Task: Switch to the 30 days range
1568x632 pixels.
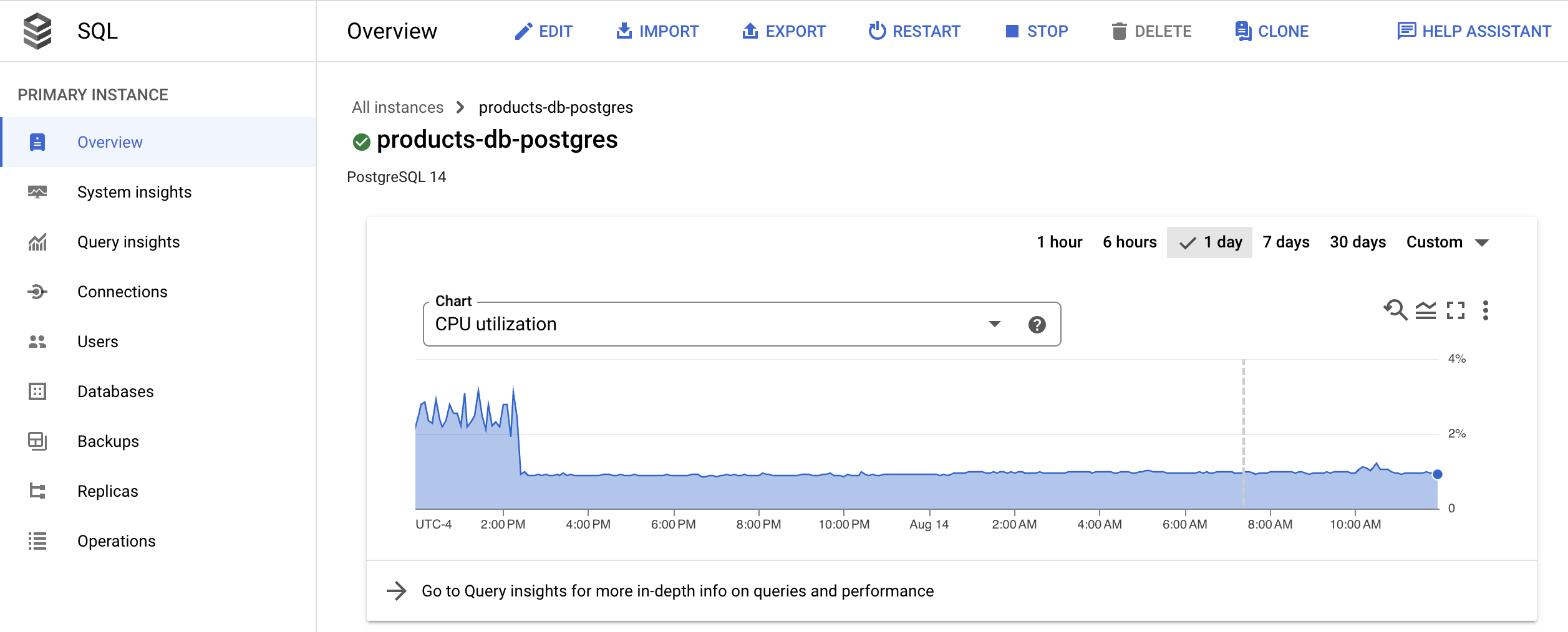Action: [1358, 242]
